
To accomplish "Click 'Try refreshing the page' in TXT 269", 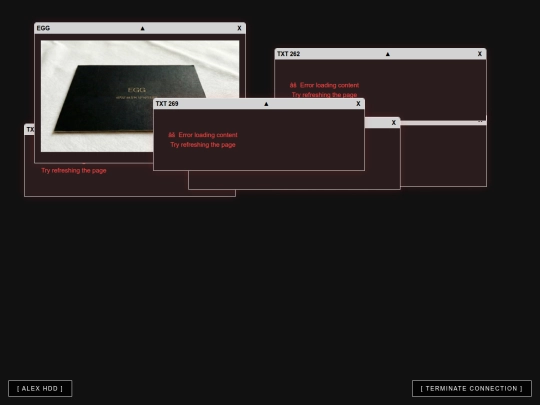I will 203,145.
